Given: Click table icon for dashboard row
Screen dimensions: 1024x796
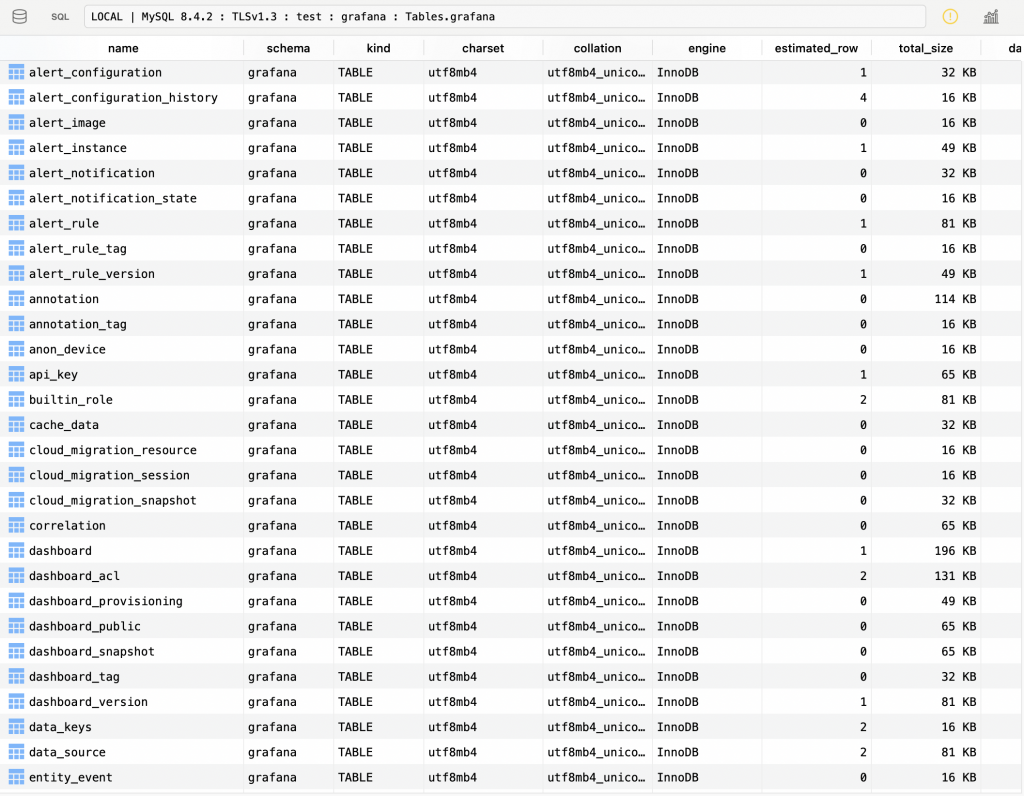Looking at the screenshot, I should point(16,551).
